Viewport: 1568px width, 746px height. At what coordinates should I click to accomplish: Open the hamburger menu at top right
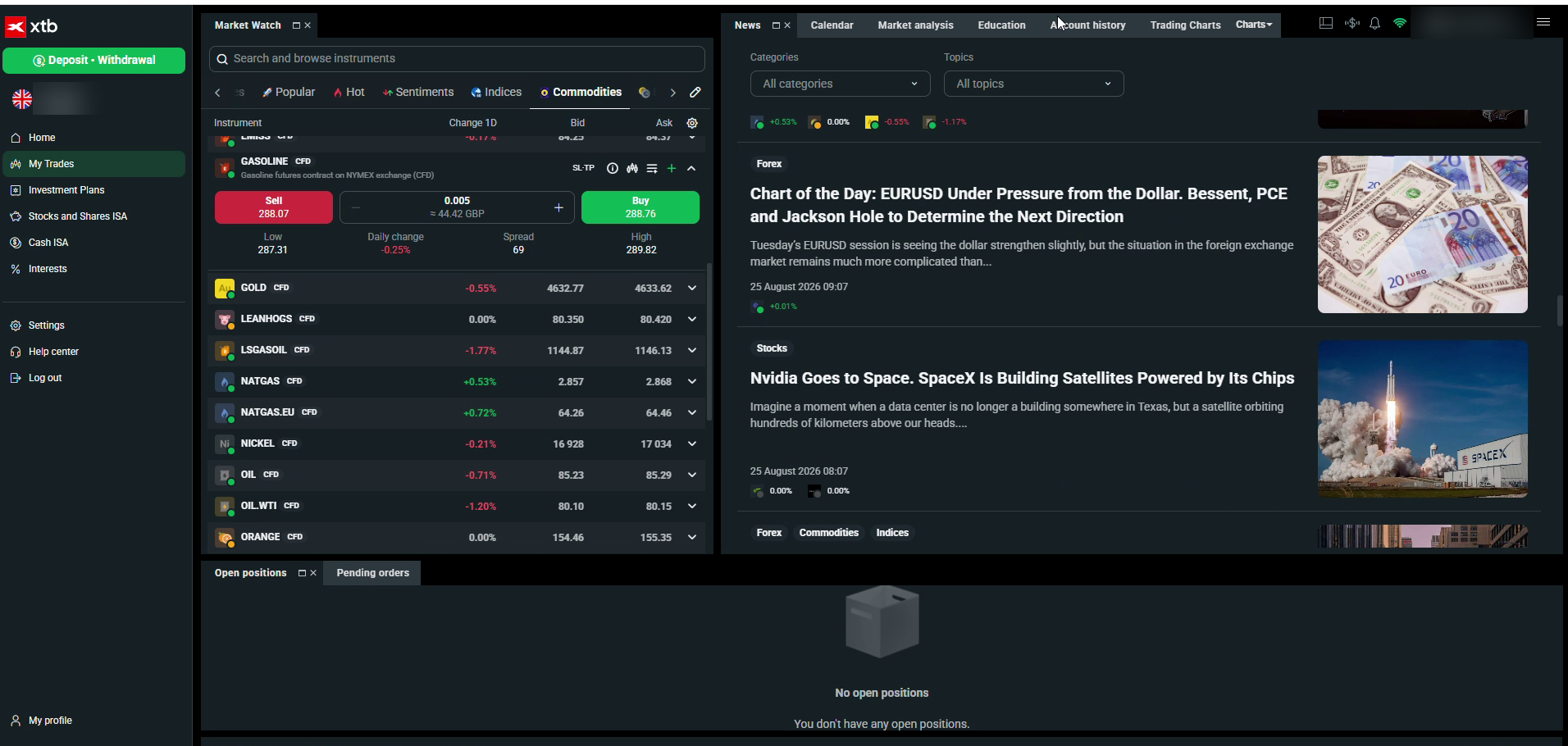1543,23
